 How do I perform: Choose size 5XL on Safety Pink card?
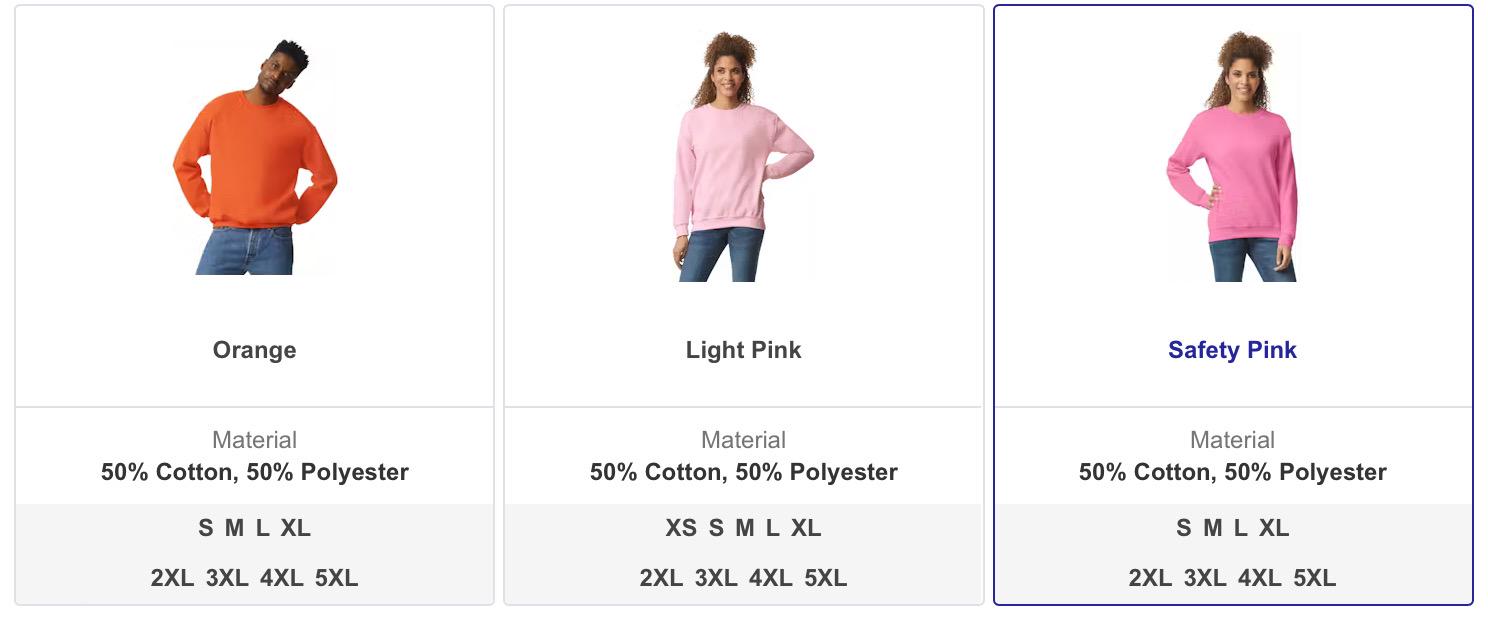tap(1314, 578)
